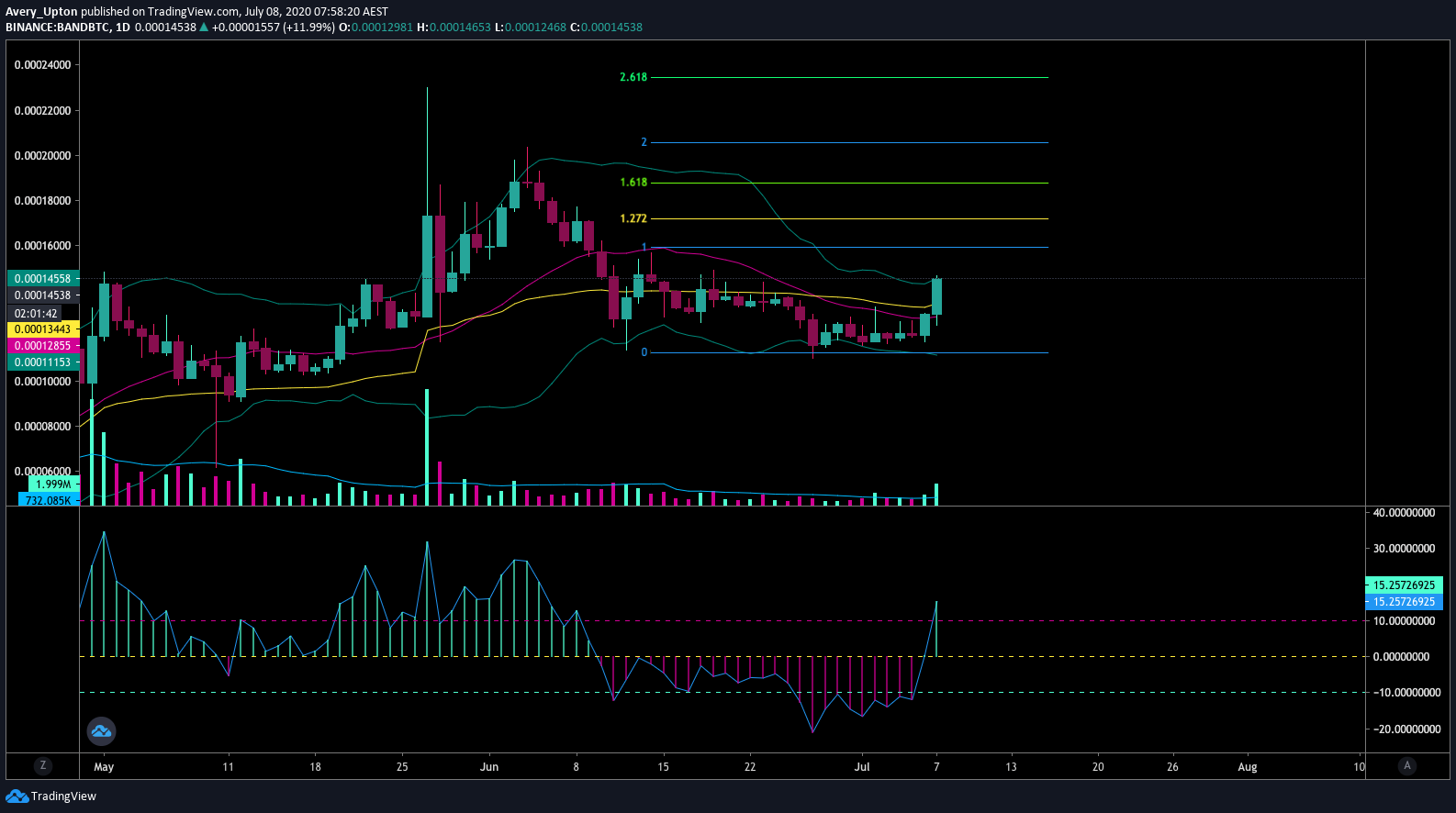This screenshot has height=813, width=1456.
Task: Click the round cloud indicator badge icon
Action: (x=101, y=731)
